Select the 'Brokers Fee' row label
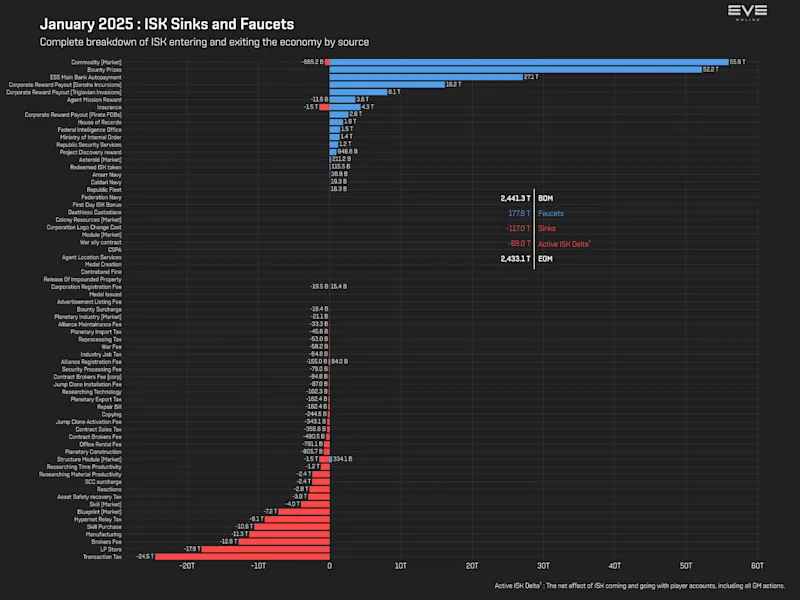The width and height of the screenshot is (800, 600). (x=107, y=542)
